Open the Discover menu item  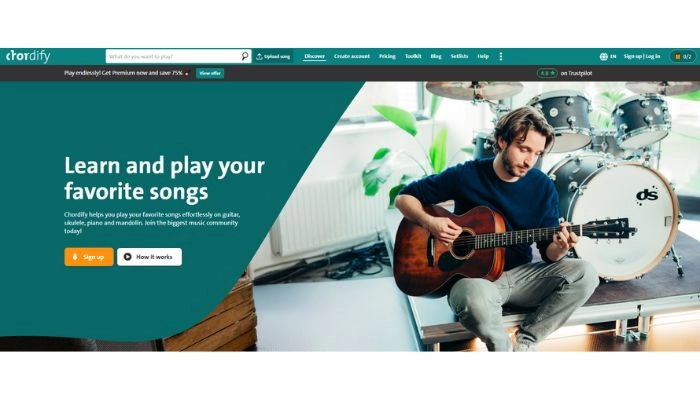click(x=314, y=56)
